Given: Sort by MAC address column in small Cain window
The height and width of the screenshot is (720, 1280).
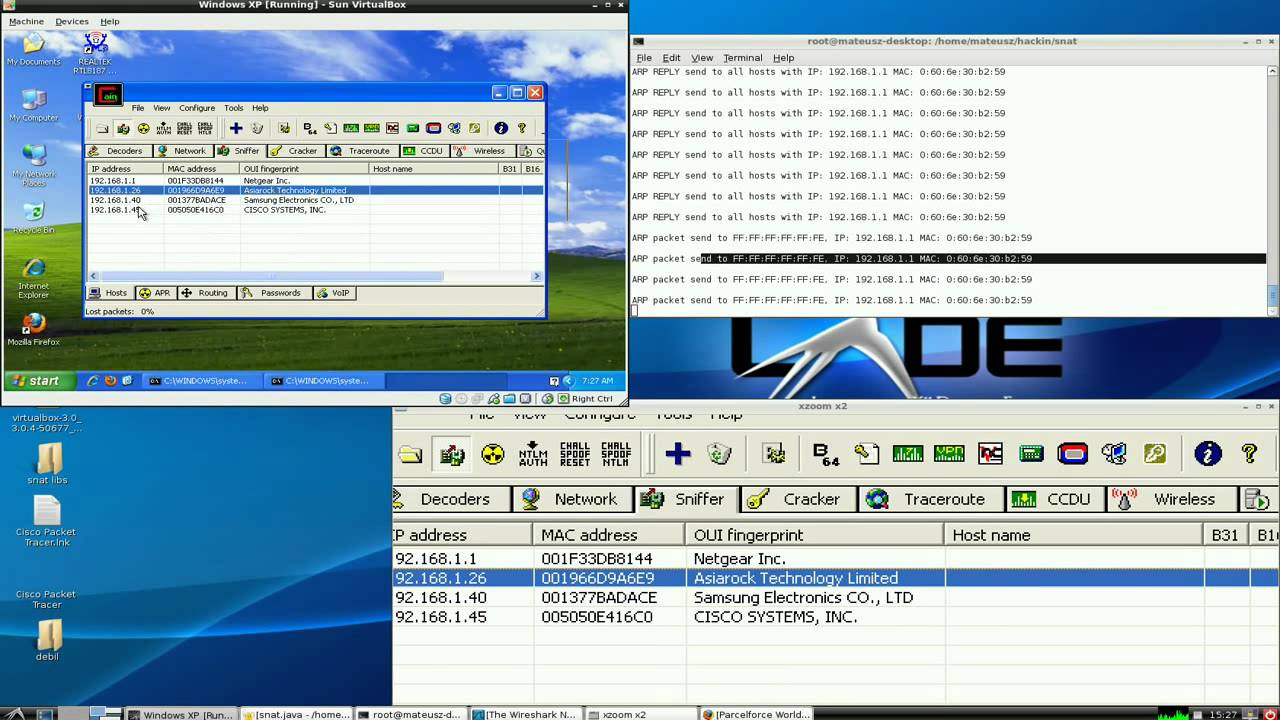Looking at the screenshot, I should coord(202,169).
